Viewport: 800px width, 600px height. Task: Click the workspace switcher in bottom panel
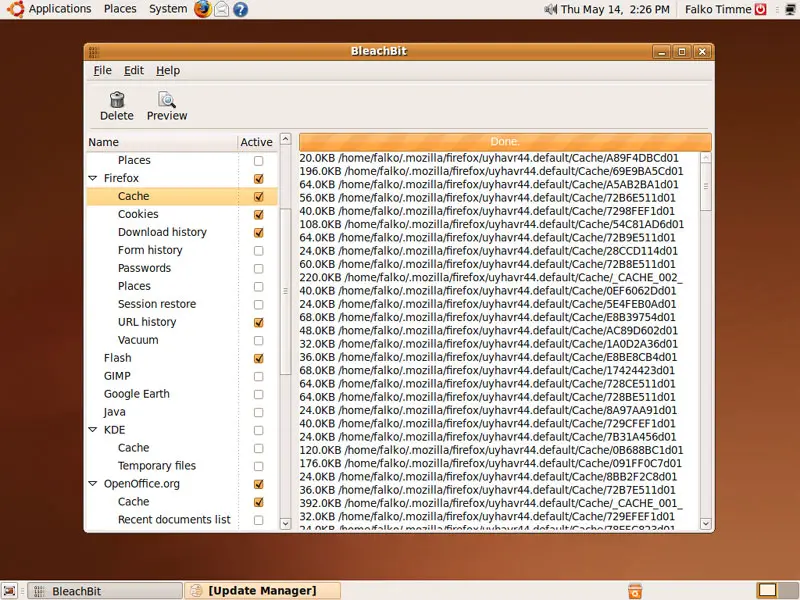pyautogui.click(x=778, y=590)
